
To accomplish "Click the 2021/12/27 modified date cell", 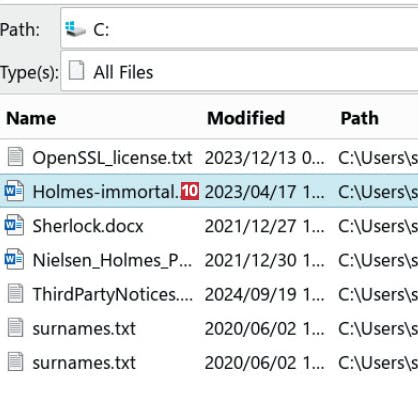I will [264, 226].
